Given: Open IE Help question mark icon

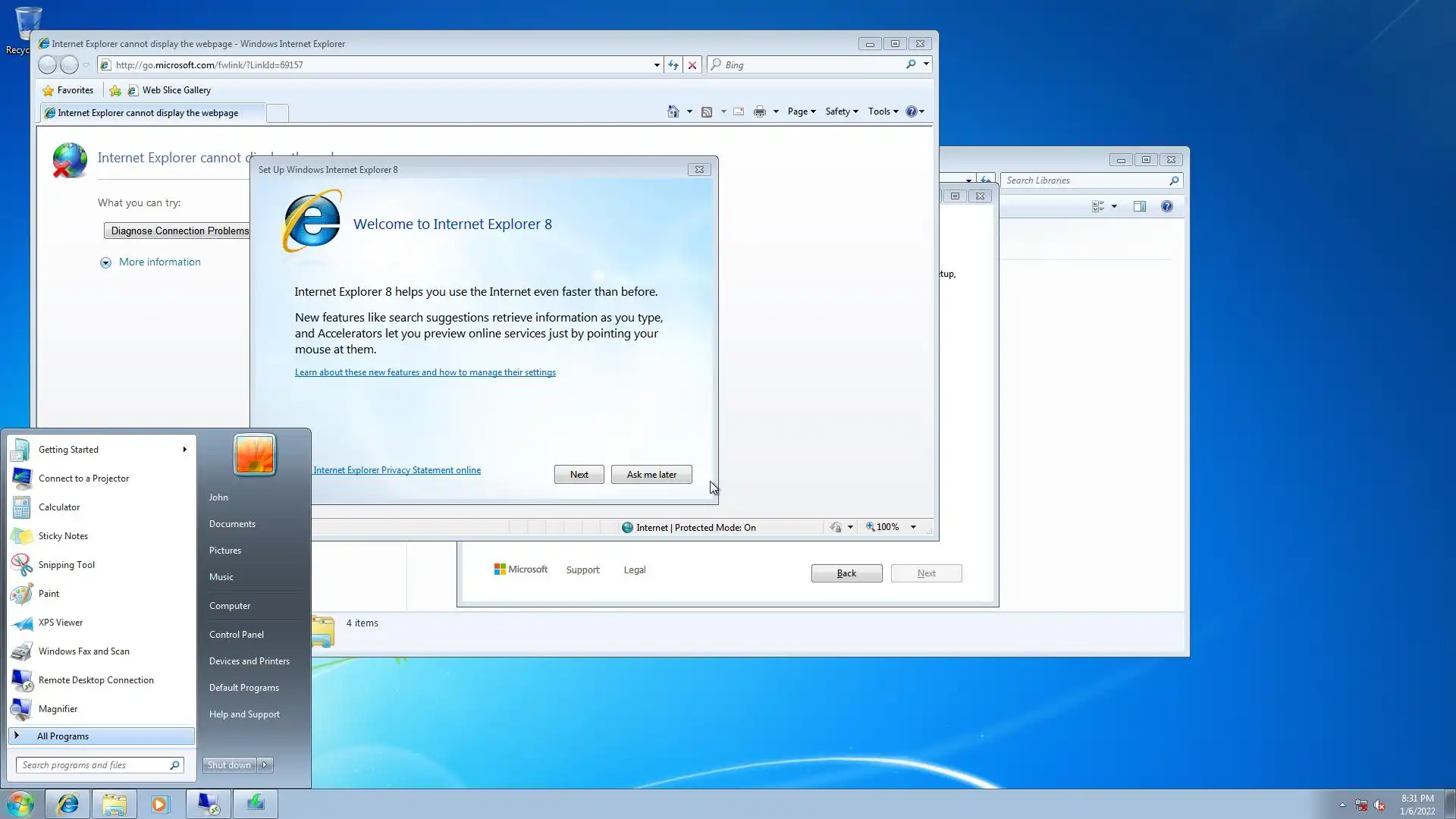Looking at the screenshot, I should tap(912, 111).
